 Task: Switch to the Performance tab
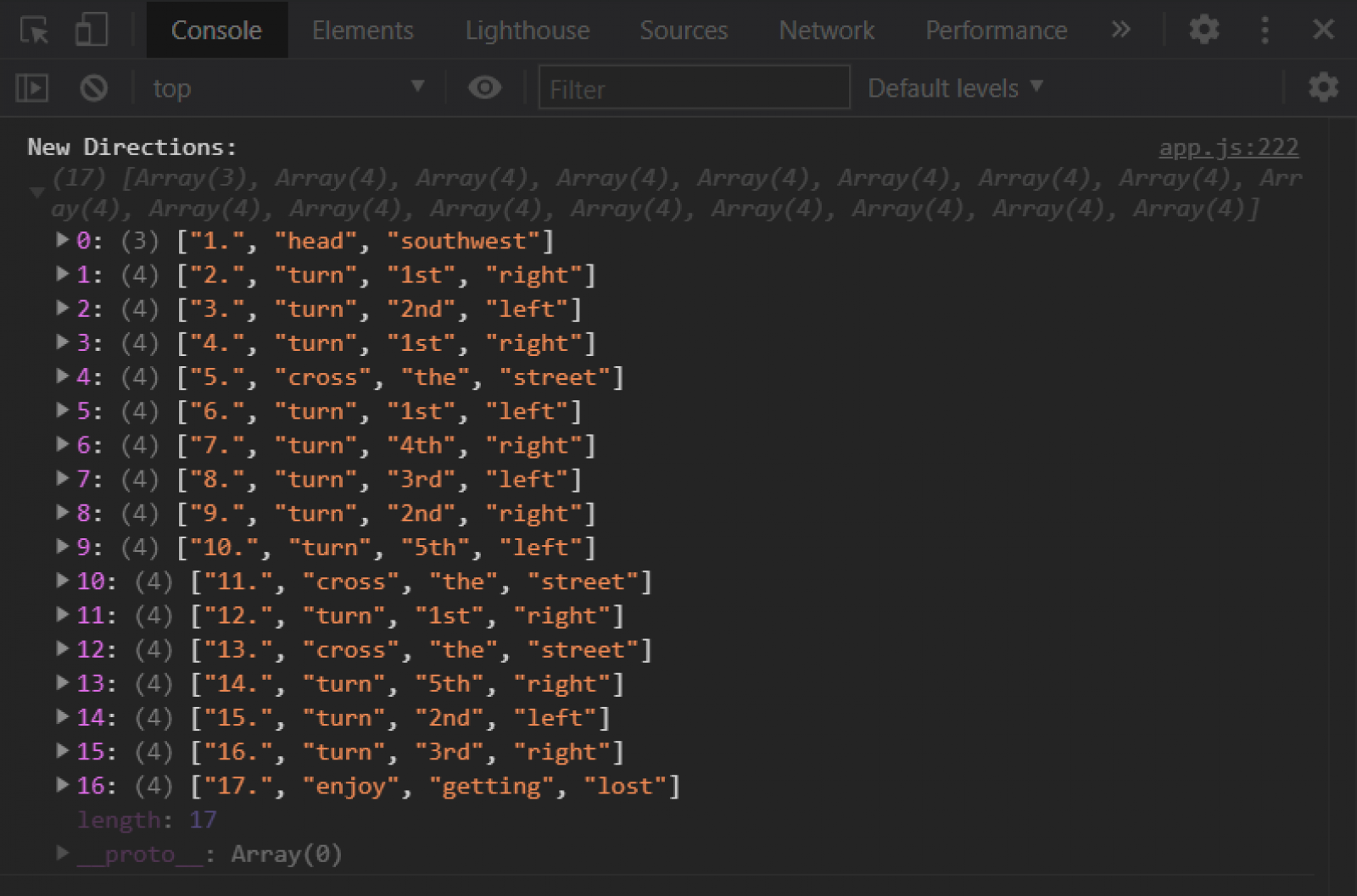[x=996, y=31]
